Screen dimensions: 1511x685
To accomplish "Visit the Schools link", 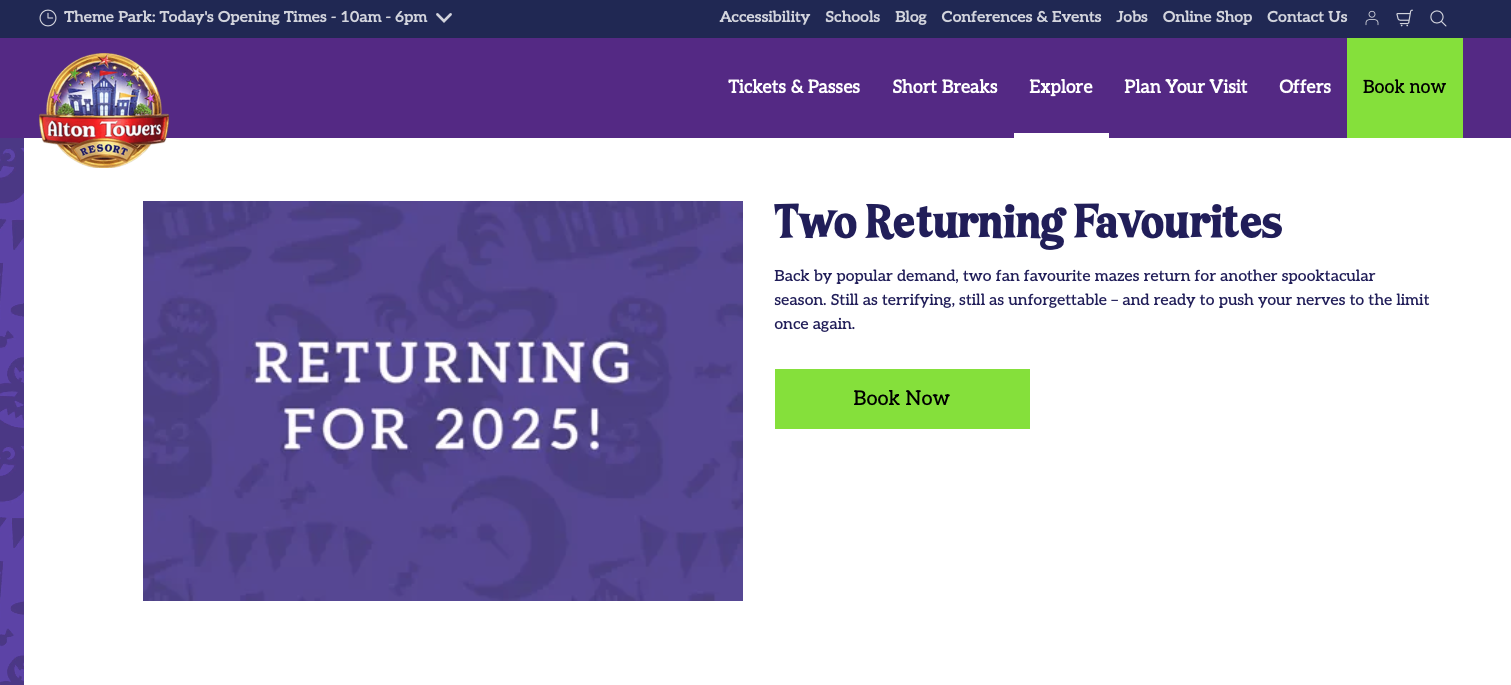I will click(x=853, y=17).
